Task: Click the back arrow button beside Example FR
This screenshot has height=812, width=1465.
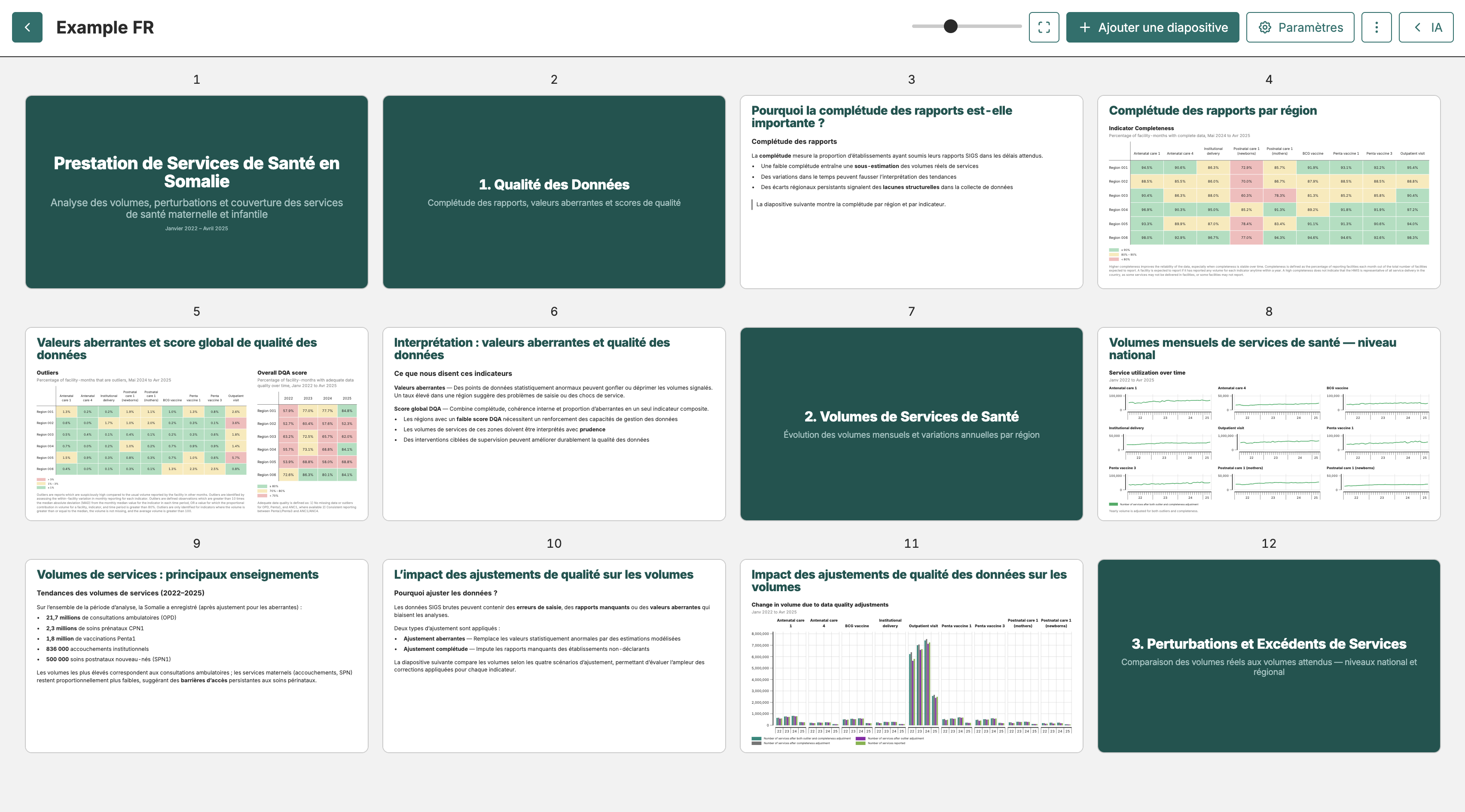Action: click(x=27, y=27)
